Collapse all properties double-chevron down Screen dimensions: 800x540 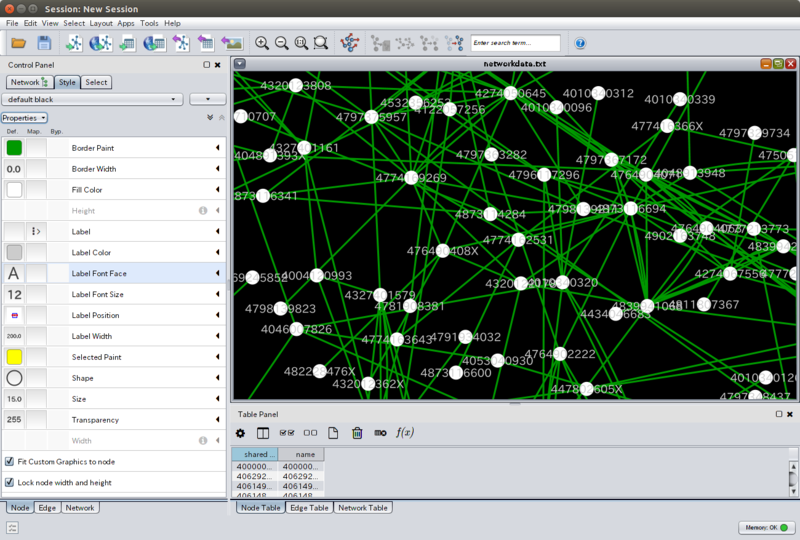pos(210,118)
